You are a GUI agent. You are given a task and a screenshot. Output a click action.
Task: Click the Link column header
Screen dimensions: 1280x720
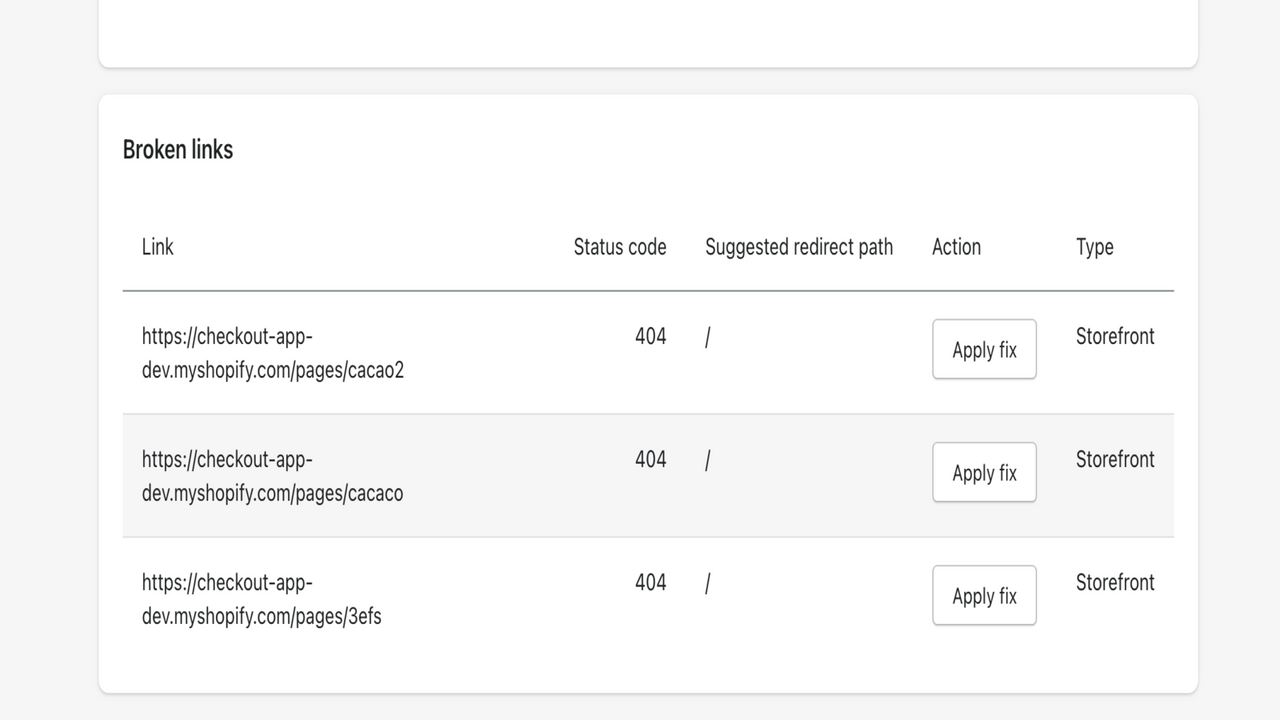[x=157, y=247]
